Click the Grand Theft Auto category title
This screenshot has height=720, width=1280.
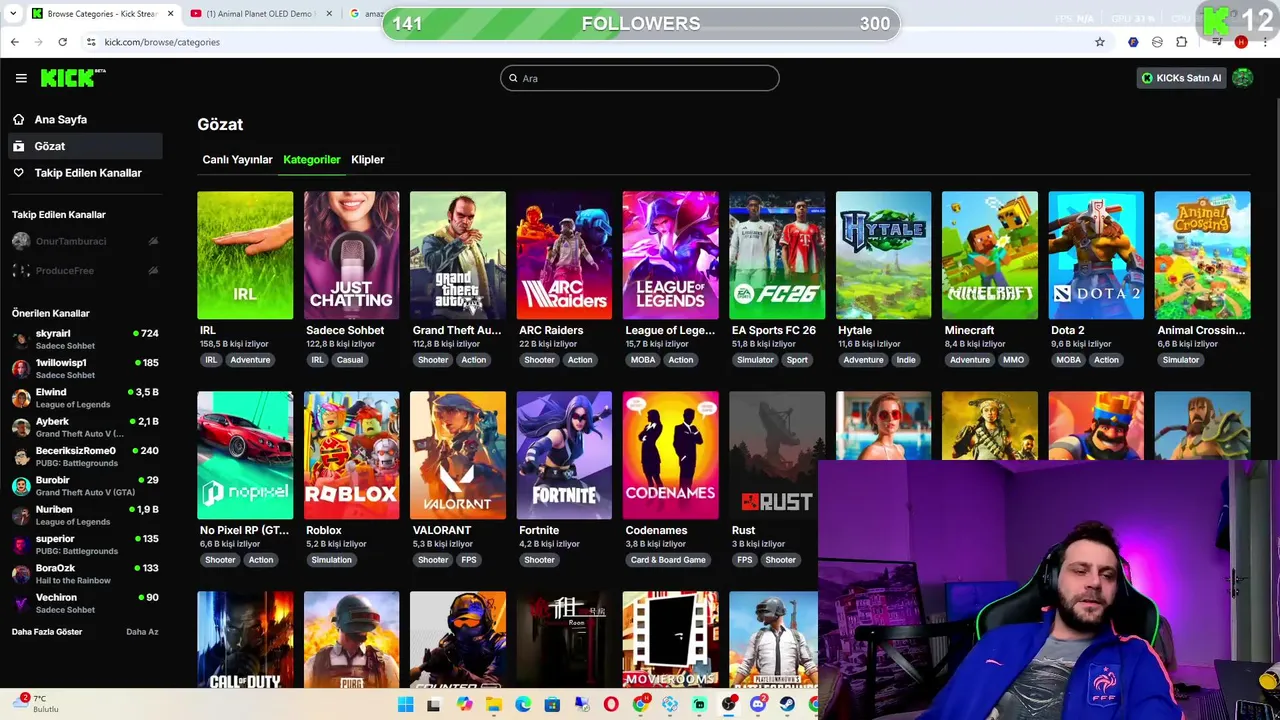click(x=457, y=330)
